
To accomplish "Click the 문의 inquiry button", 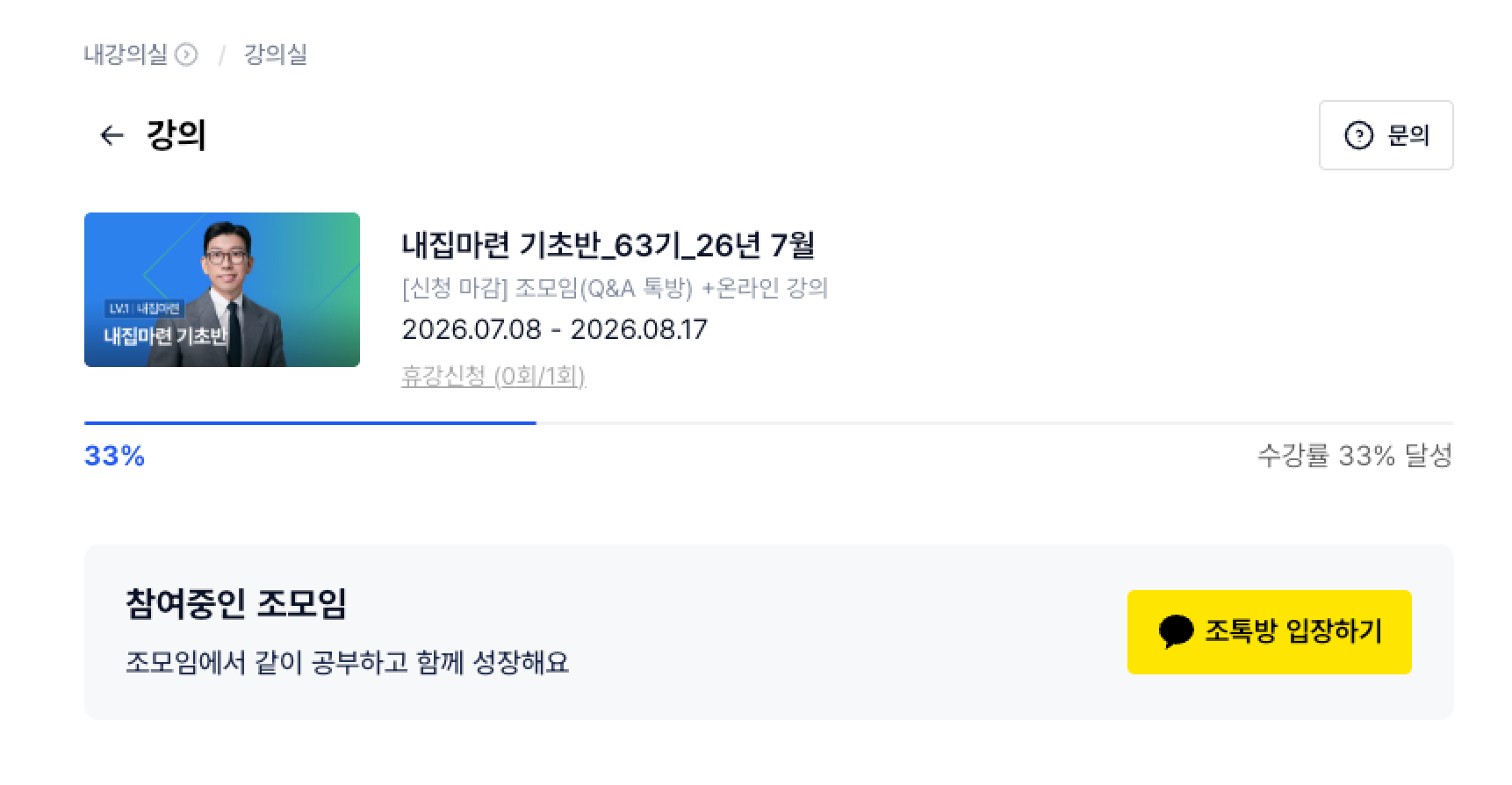I will click(x=1386, y=135).
